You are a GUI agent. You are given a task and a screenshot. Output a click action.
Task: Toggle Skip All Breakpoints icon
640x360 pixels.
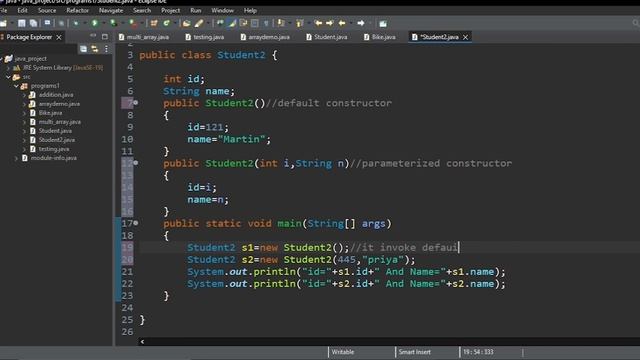tap(61, 23)
